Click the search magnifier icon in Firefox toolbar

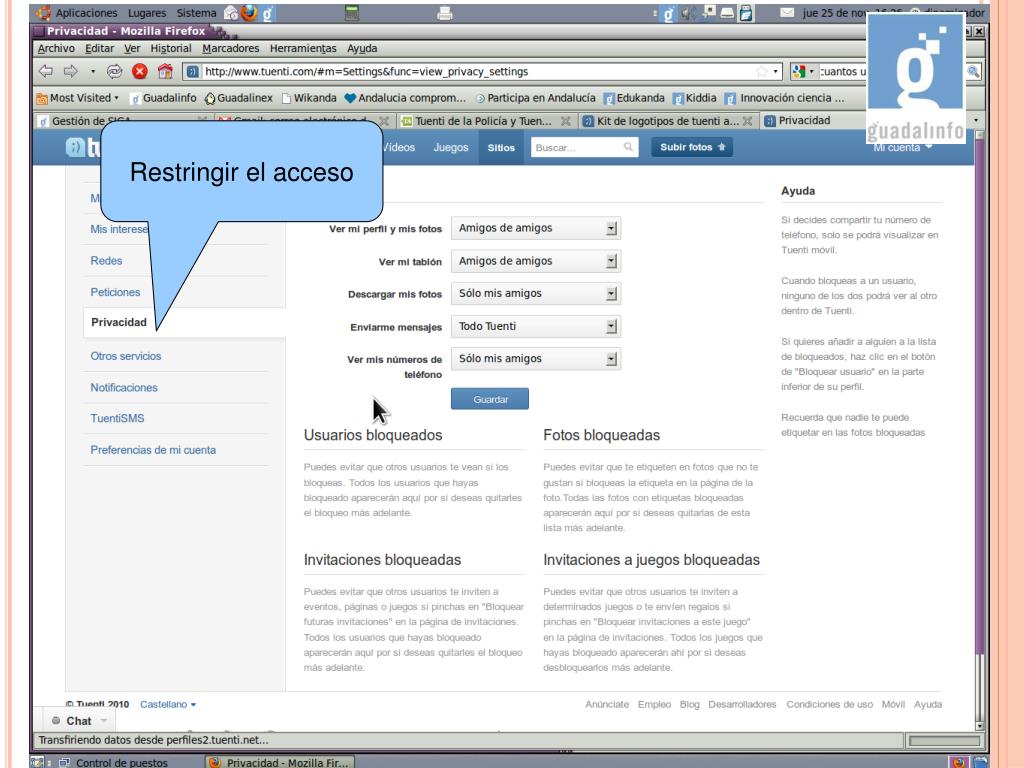pos(973,71)
